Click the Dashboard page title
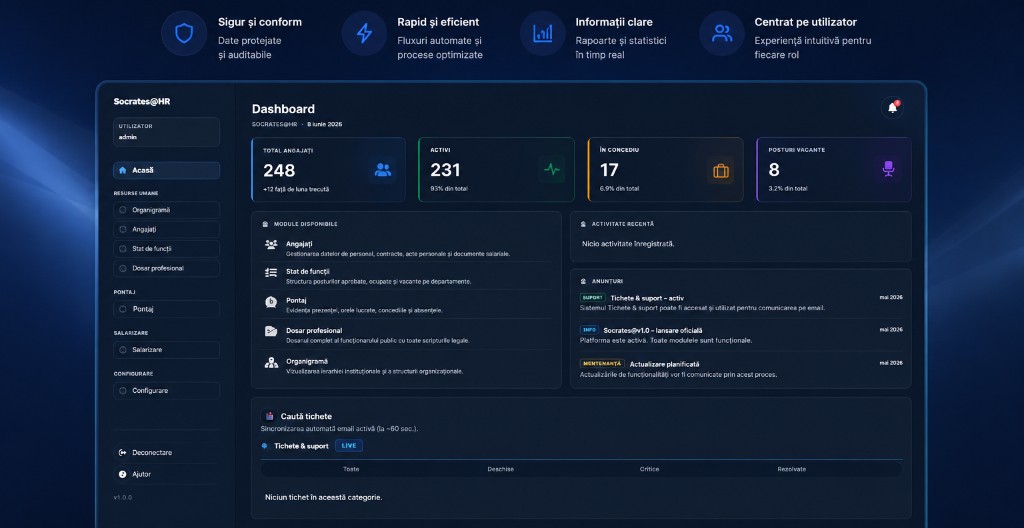This screenshot has height=528, width=1024. pos(283,109)
